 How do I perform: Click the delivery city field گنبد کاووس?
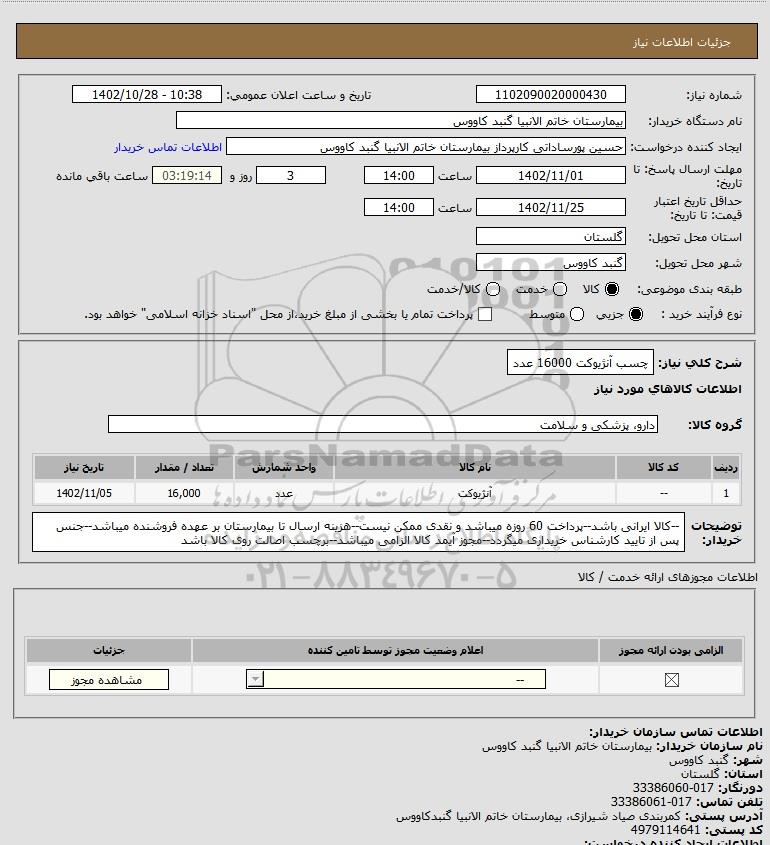[551, 262]
